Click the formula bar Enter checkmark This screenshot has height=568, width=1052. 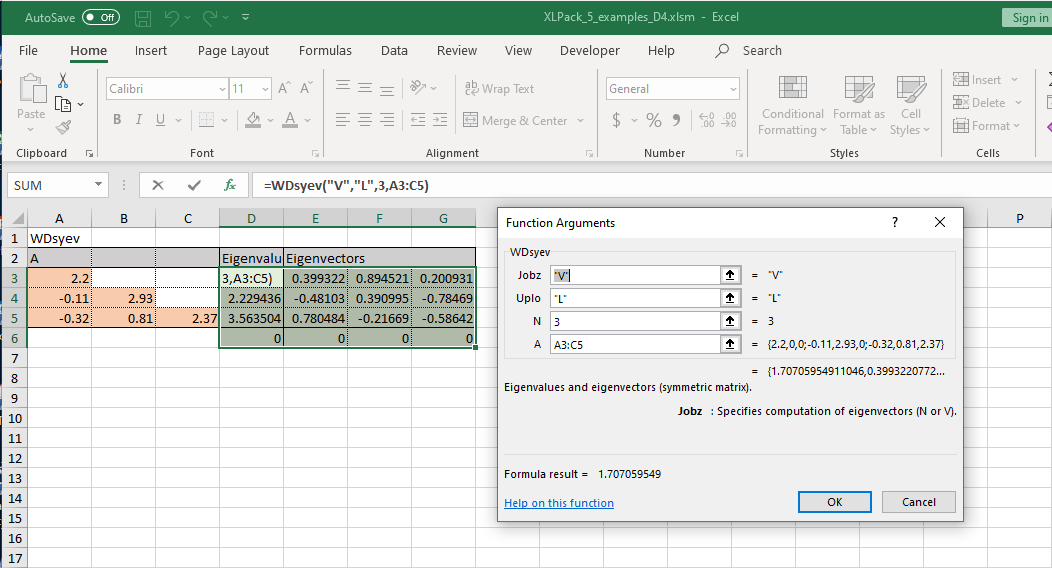(194, 185)
